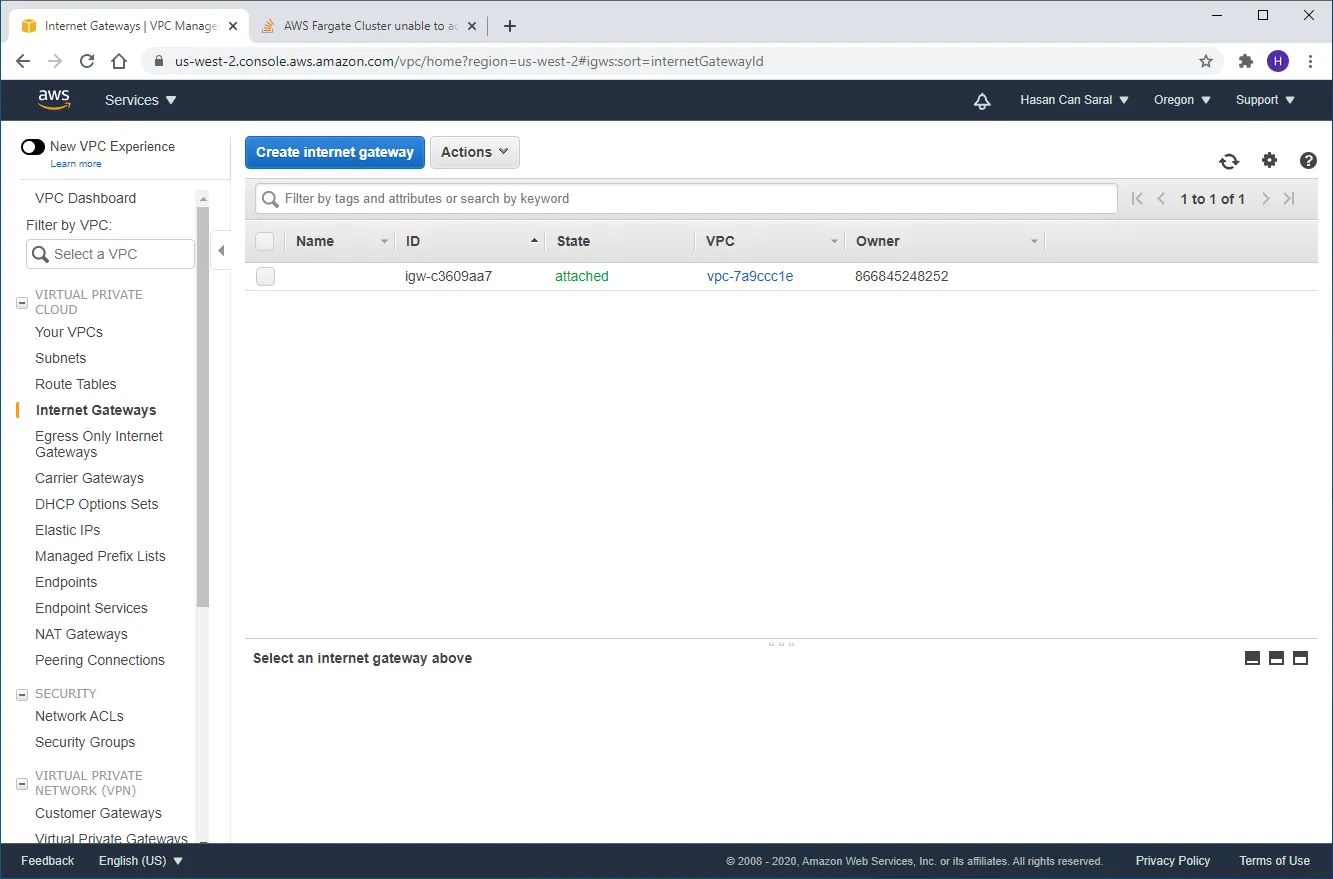Viewport: 1333px width, 879px height.
Task: Go to Your VPCs
Action: (x=69, y=332)
